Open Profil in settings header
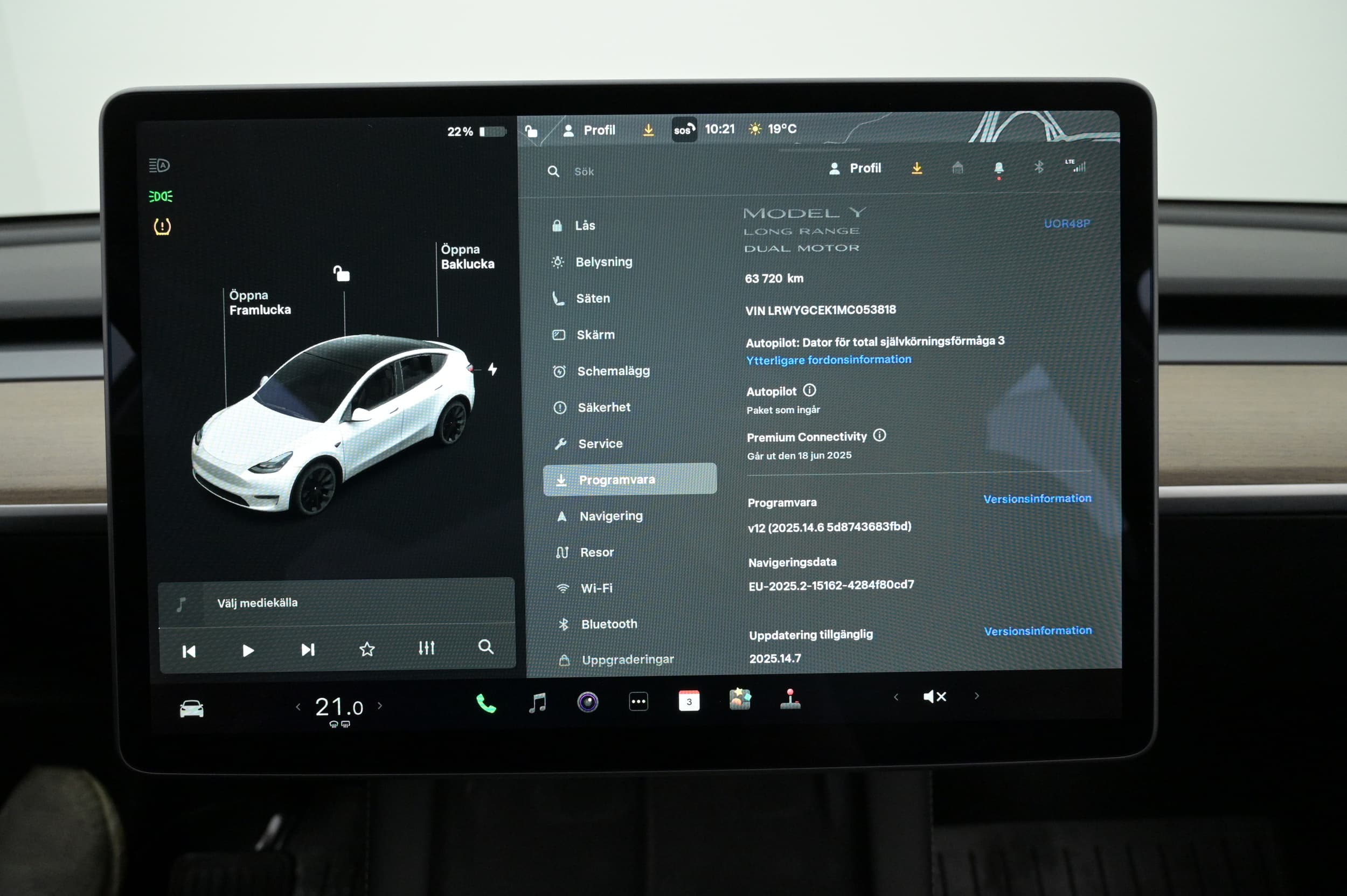1347x896 pixels. 855,168
